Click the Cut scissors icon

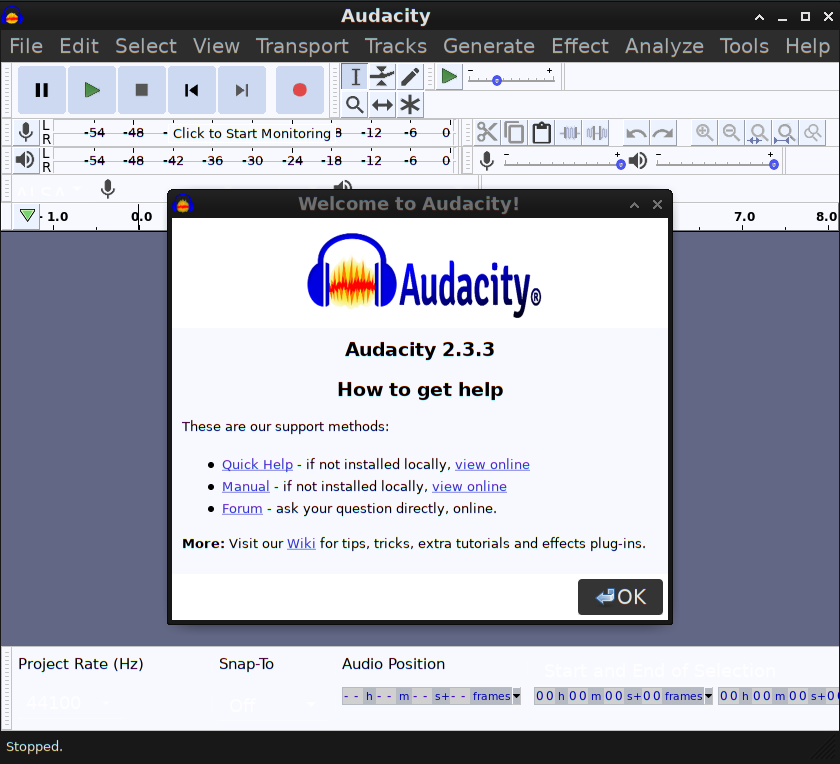[487, 133]
